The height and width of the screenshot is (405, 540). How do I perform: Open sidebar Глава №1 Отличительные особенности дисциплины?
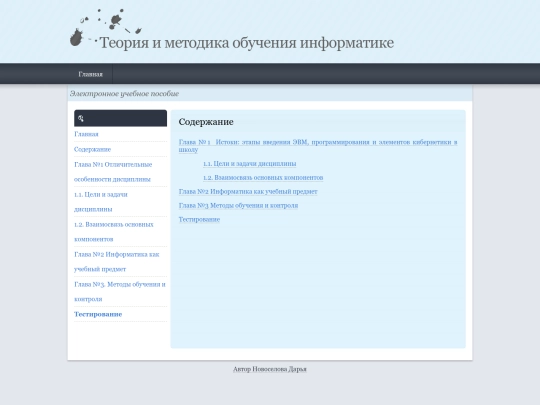point(113,172)
